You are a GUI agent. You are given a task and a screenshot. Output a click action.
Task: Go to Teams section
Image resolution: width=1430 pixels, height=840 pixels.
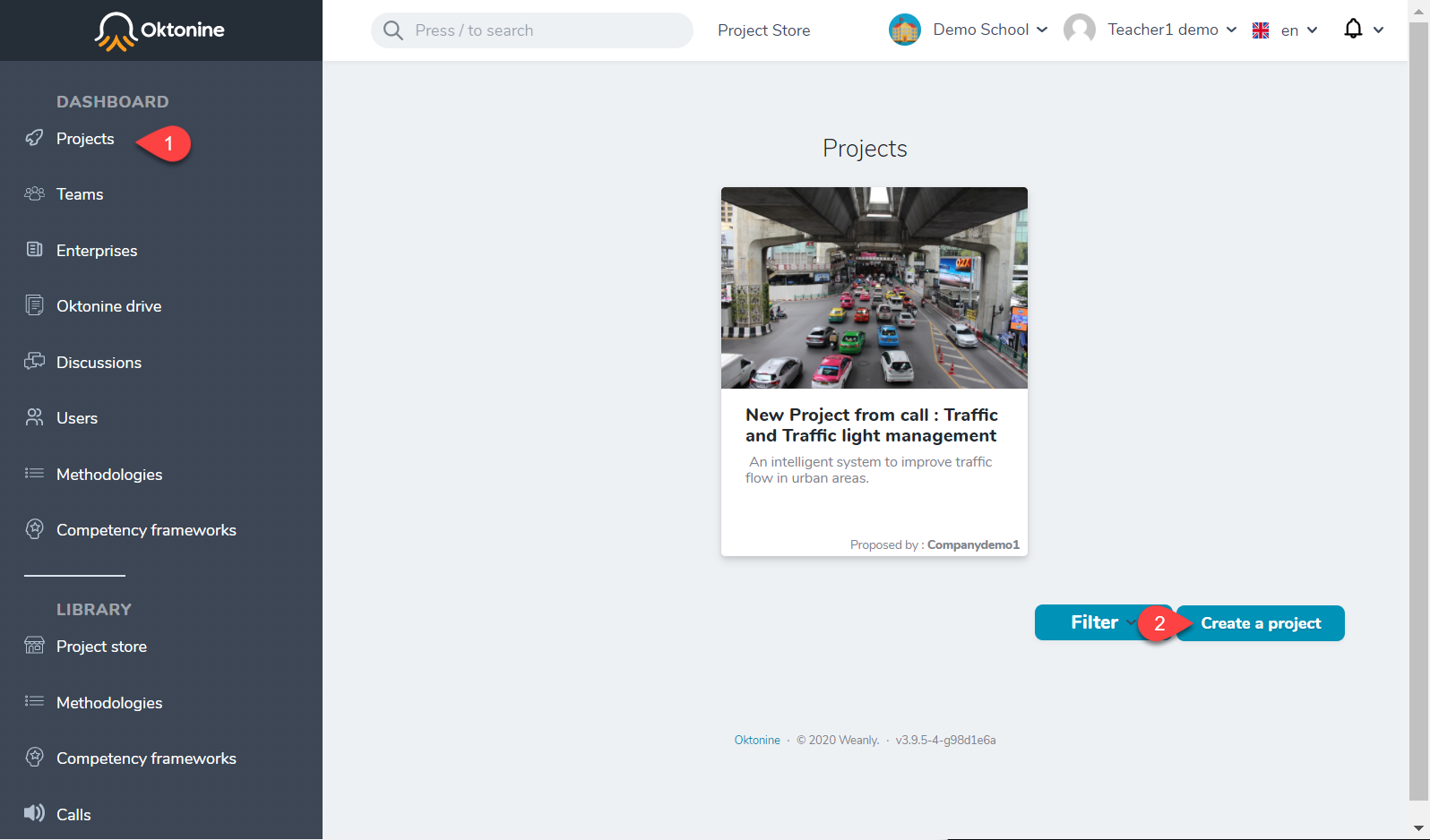point(80,194)
